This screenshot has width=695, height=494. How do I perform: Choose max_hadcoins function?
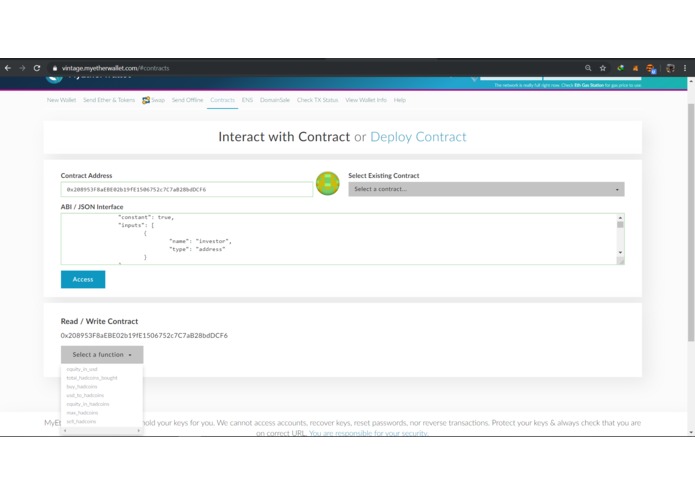82,413
